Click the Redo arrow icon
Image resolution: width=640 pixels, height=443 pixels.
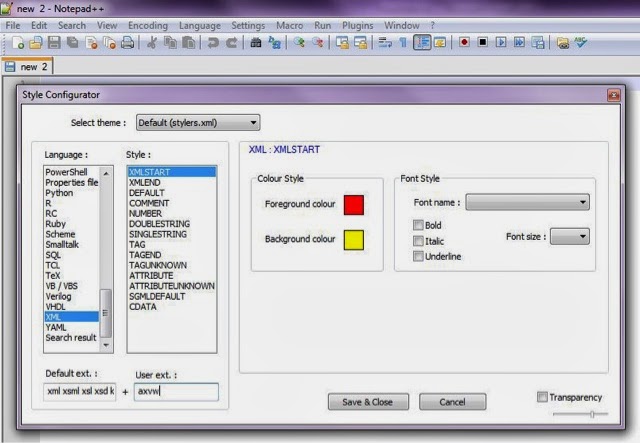point(231,42)
